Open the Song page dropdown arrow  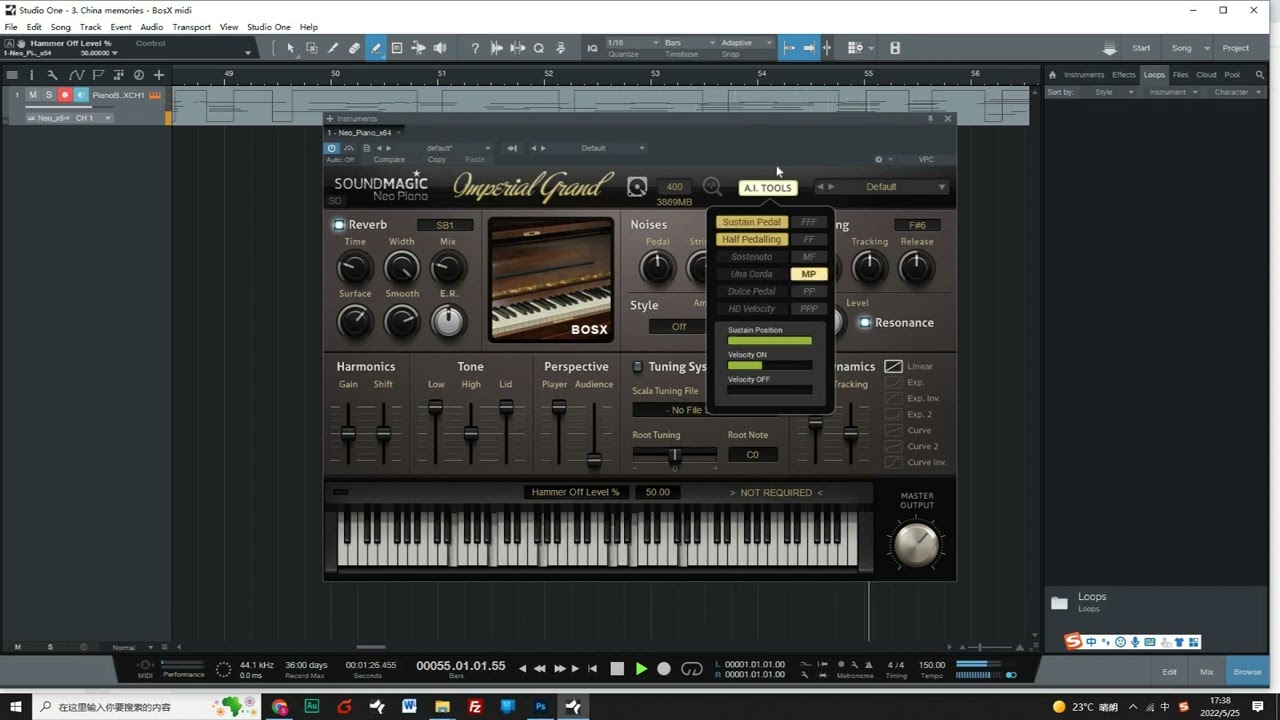[x=1207, y=48]
